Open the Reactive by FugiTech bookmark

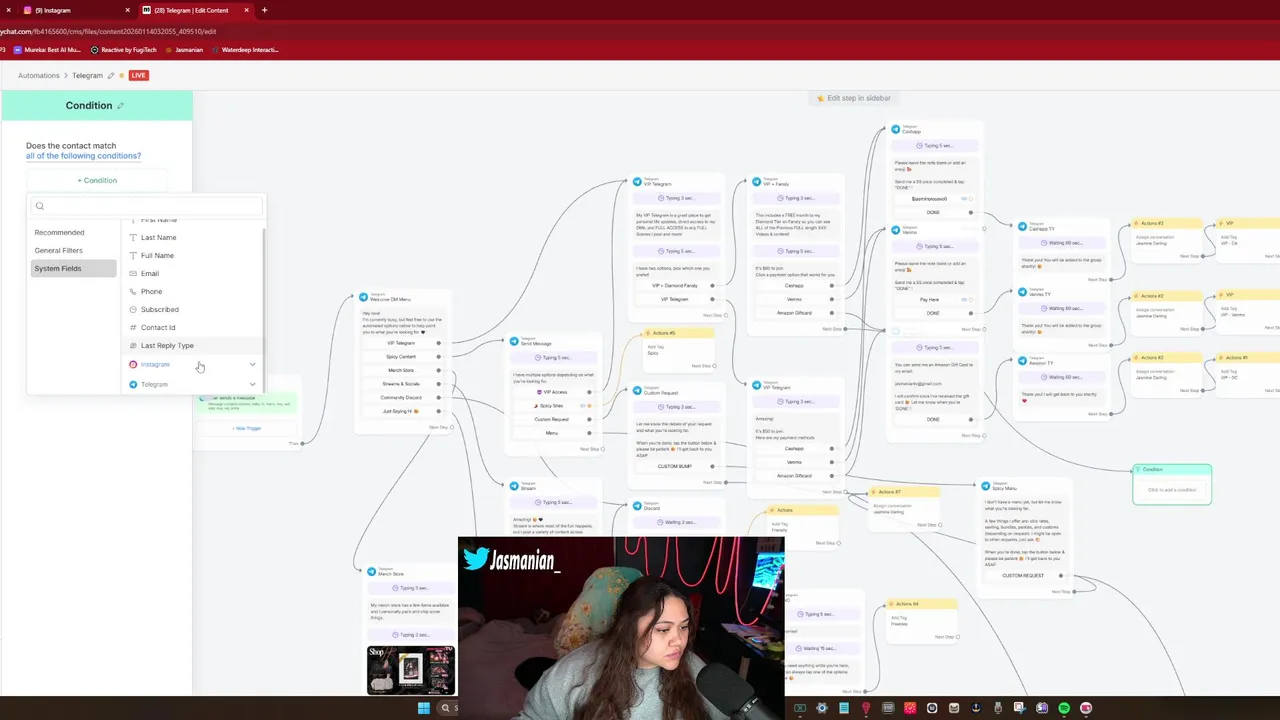[x=124, y=49]
